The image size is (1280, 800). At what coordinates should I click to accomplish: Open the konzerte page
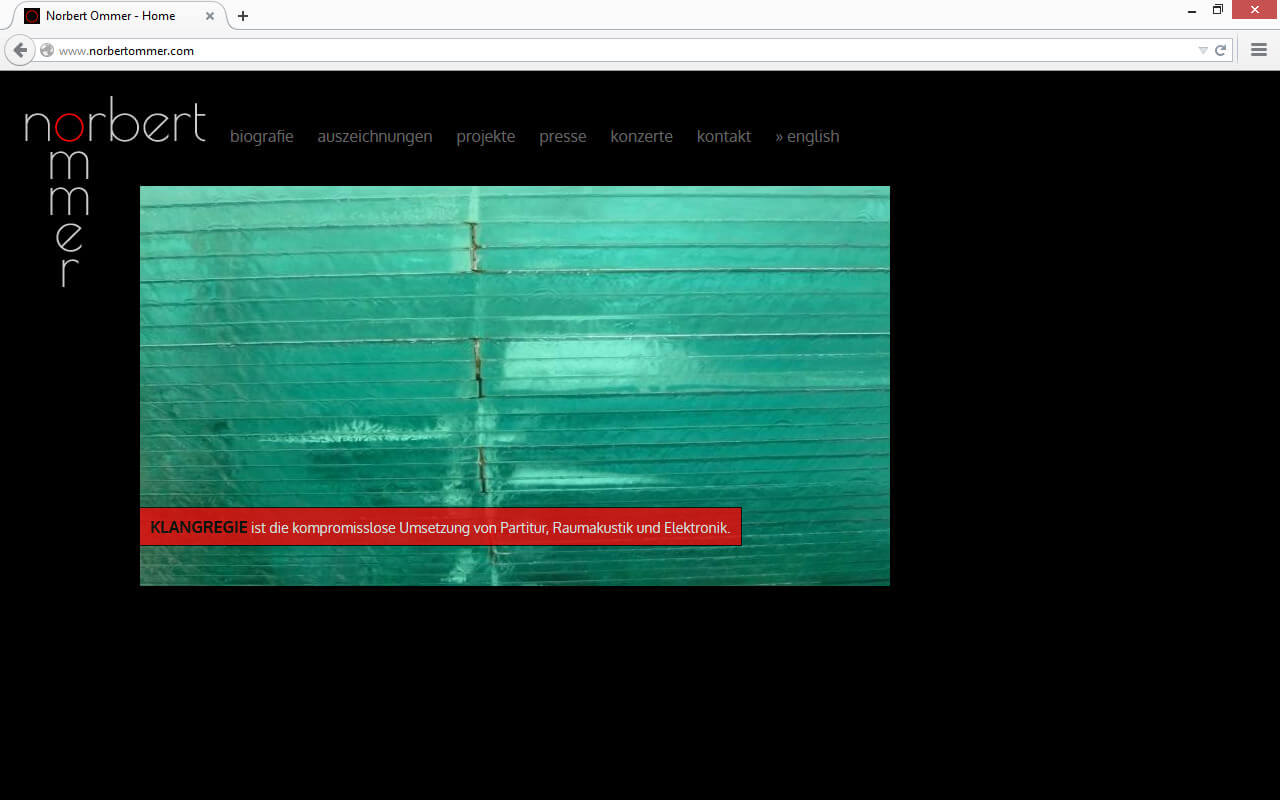[x=642, y=136]
